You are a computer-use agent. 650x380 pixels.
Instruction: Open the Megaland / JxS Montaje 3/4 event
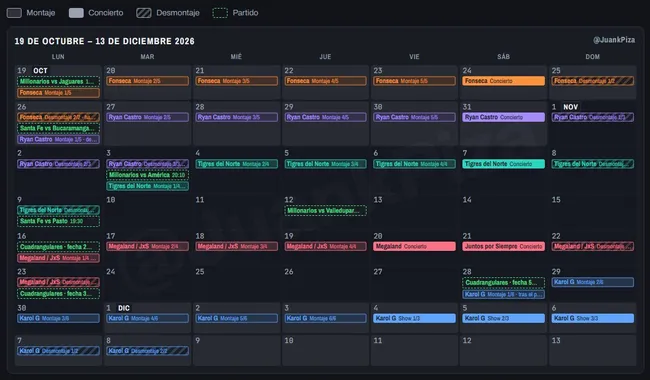[x=237, y=247]
